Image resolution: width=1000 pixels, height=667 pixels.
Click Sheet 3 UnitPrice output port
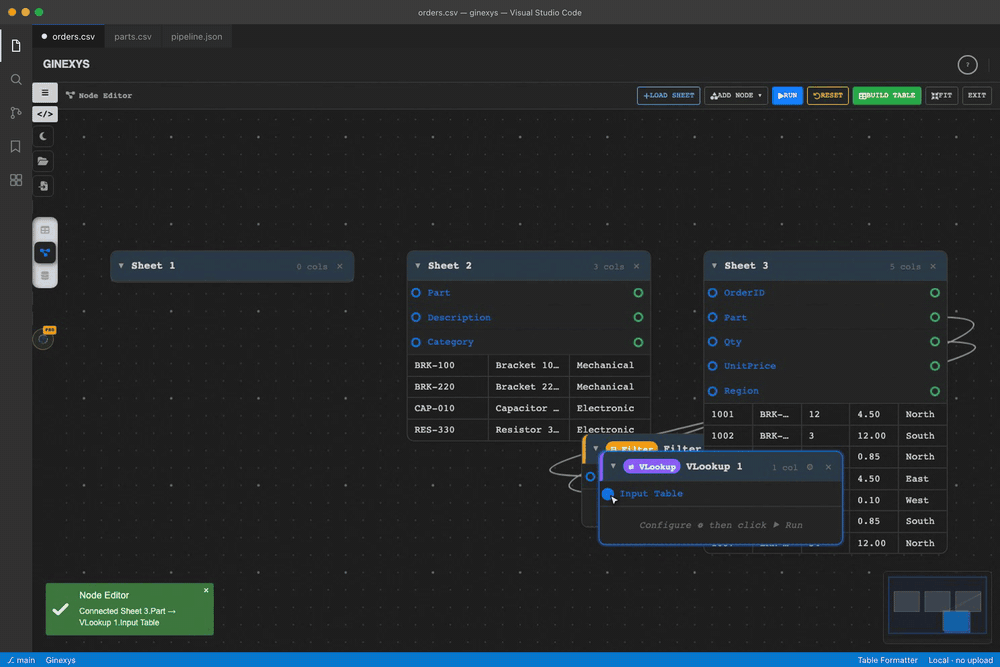pyautogui.click(x=934, y=366)
